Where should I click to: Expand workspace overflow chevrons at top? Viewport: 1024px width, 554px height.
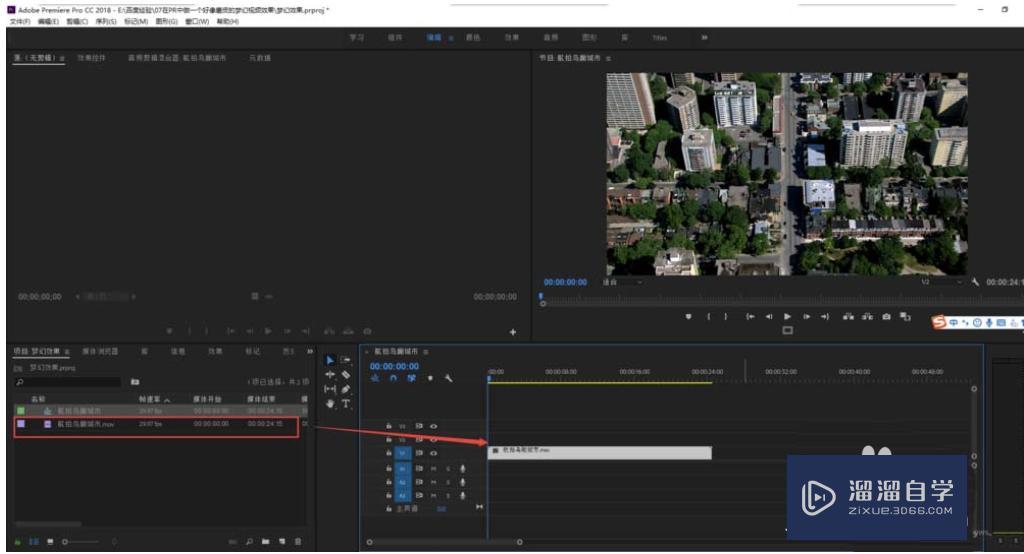(705, 38)
